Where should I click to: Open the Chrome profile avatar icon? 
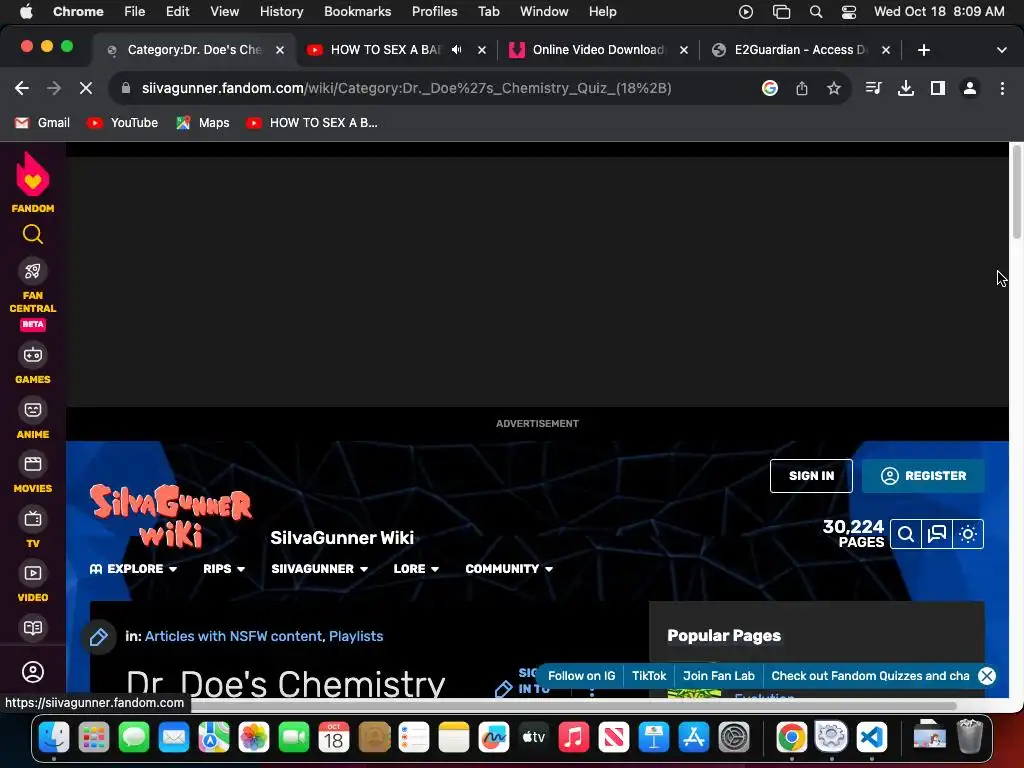(x=970, y=88)
